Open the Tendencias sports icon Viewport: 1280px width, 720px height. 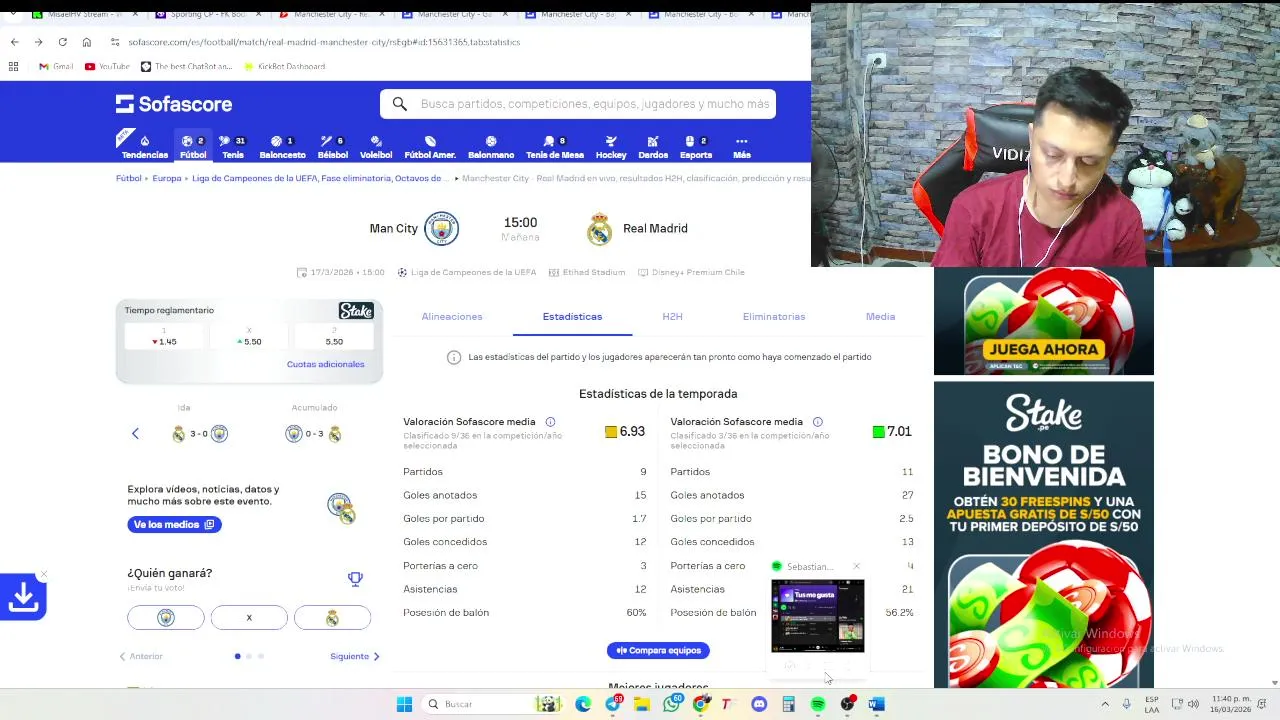[145, 147]
